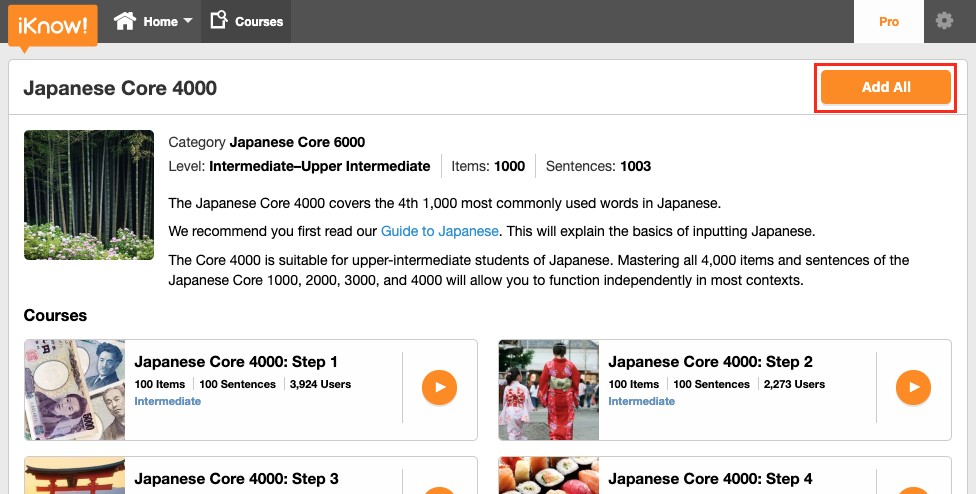The height and width of the screenshot is (494, 976).
Task: Open the Pro tab
Action: tap(889, 21)
